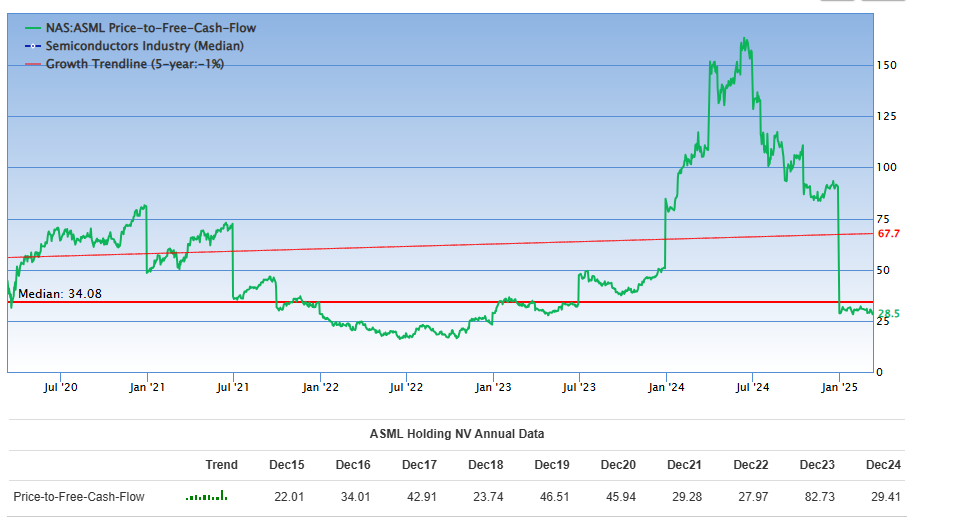The height and width of the screenshot is (530, 956).
Task: Toggle Growth Trendline (5-year:-1%) legend entry
Action: coord(124,64)
